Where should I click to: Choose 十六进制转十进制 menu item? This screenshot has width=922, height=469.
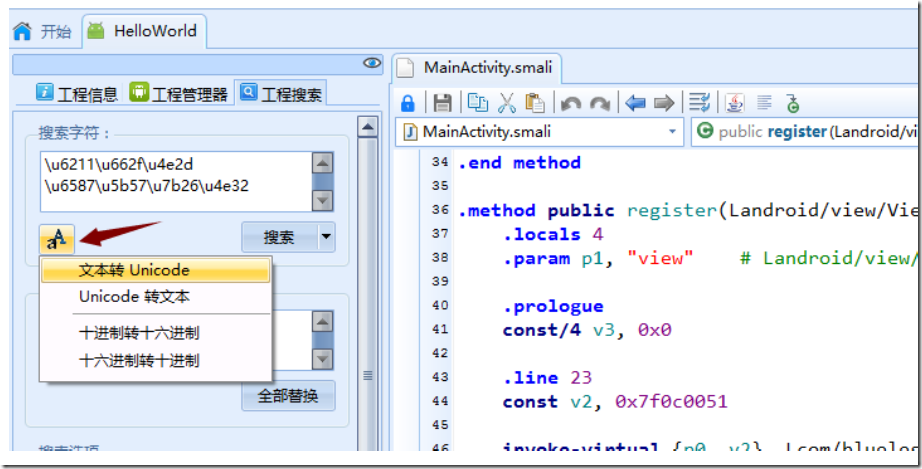pyautogui.click(x=156, y=360)
